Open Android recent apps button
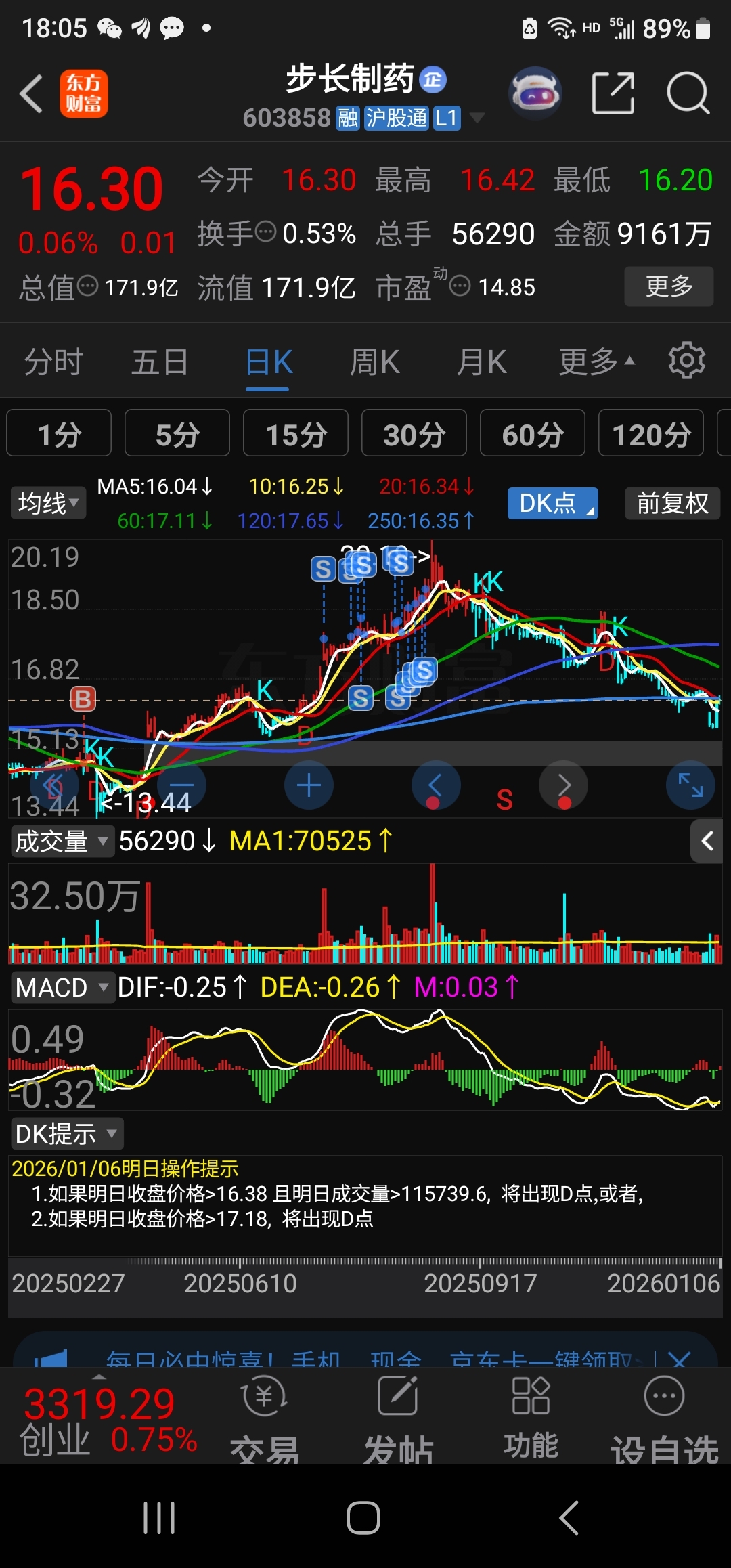This screenshot has width=731, height=1568. [x=160, y=1517]
